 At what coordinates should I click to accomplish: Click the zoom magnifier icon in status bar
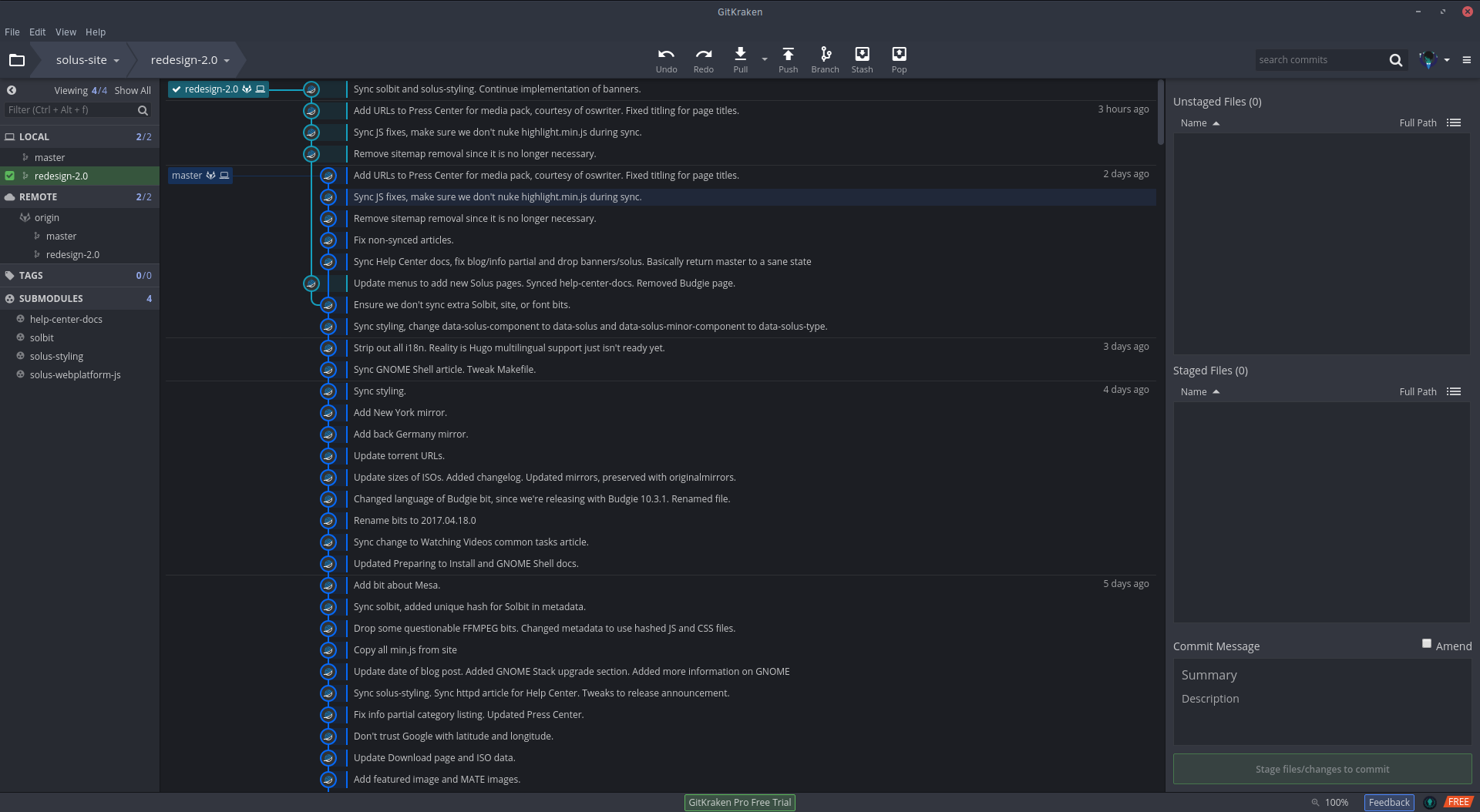point(1315,802)
